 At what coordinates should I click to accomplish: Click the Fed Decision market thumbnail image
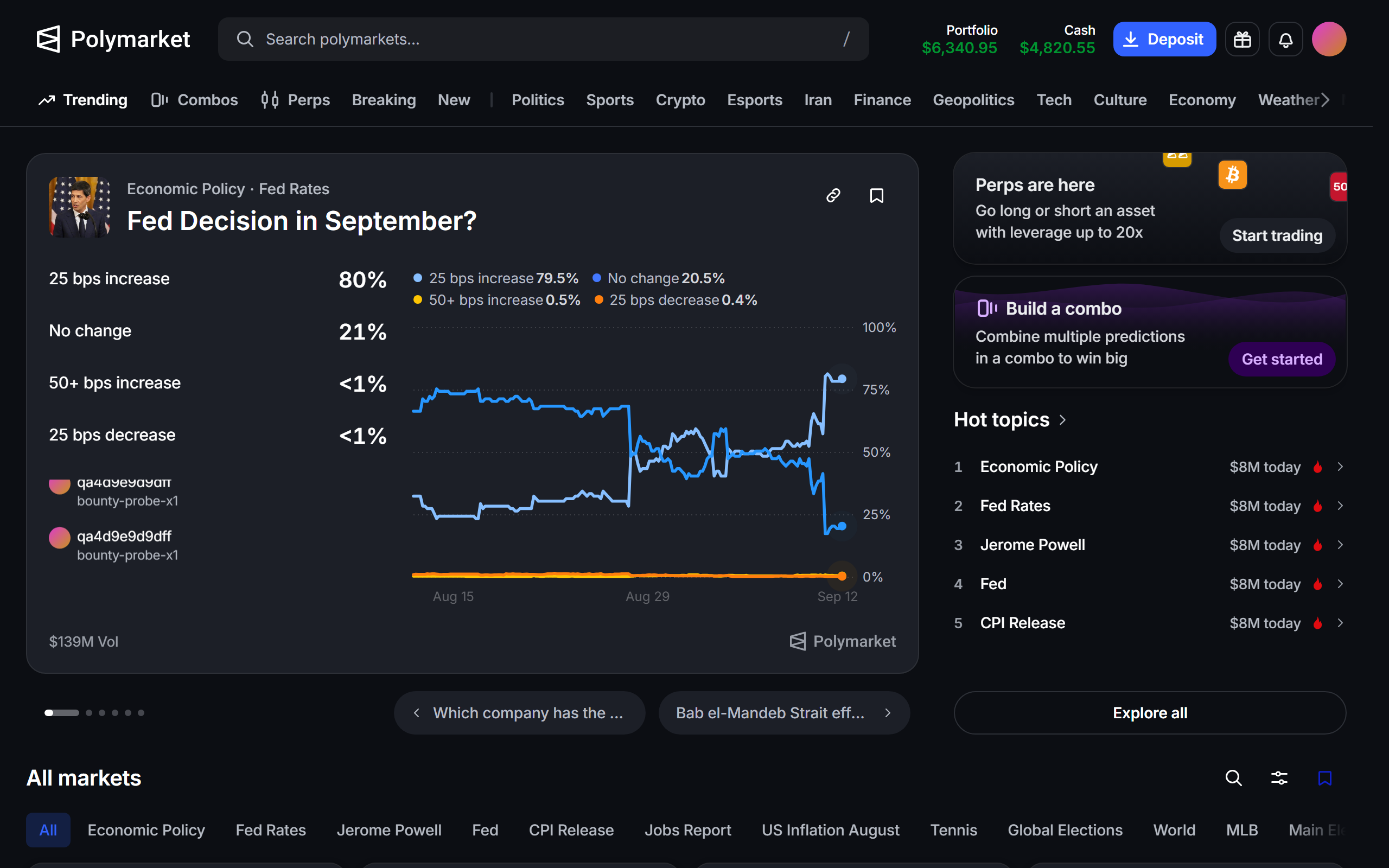[79, 207]
